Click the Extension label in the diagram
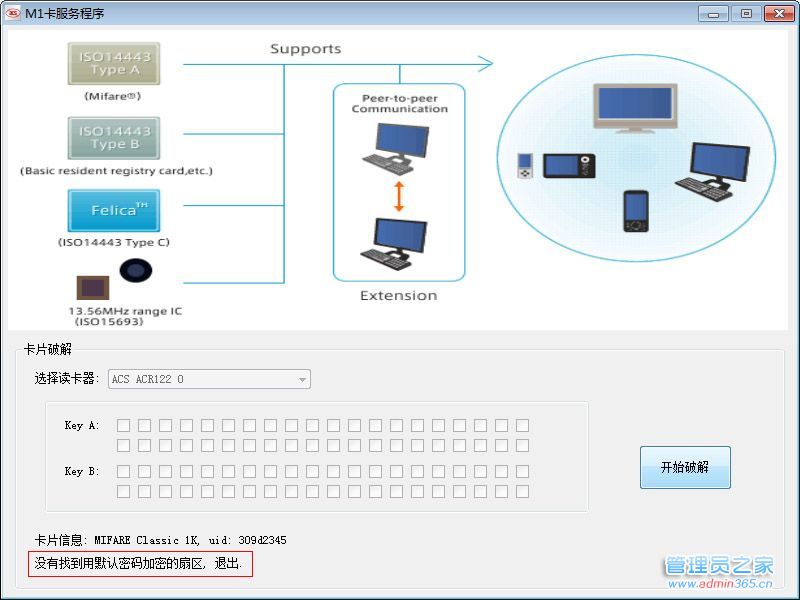Screen dimensions: 800x600 398,295
